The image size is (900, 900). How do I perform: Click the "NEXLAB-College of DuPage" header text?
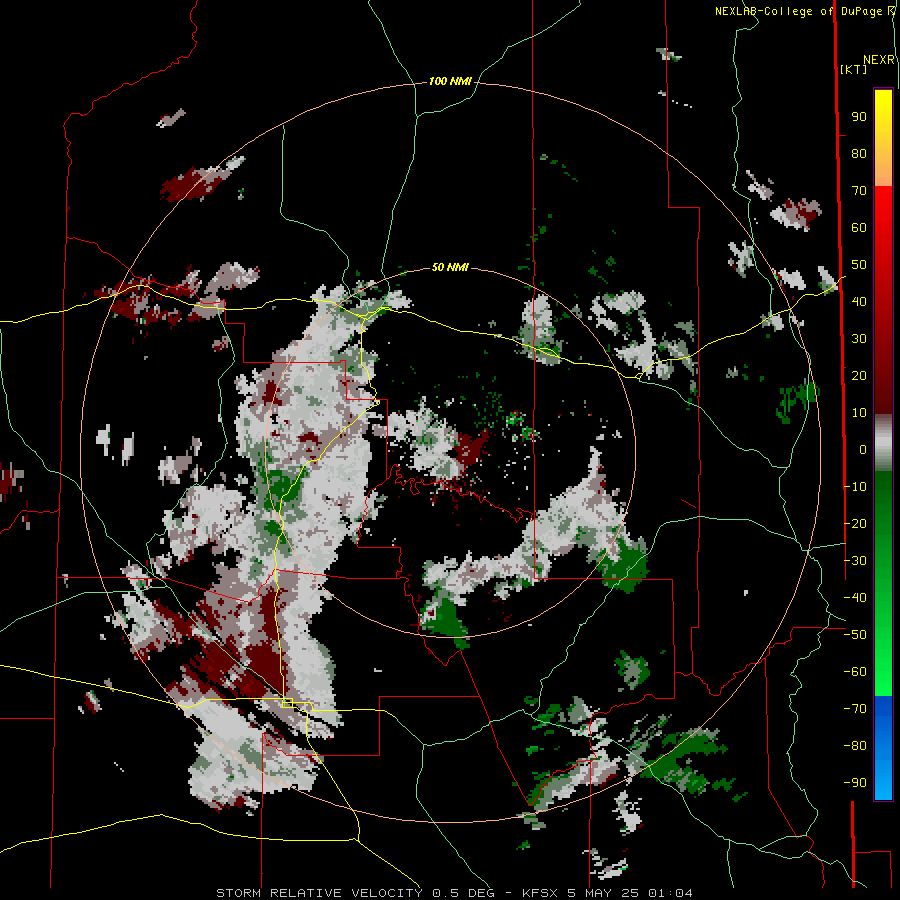[x=800, y=11]
